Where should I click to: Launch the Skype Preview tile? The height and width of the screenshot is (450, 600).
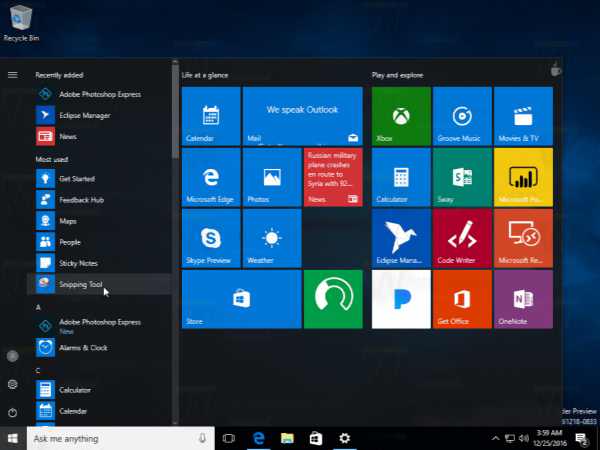pyautogui.click(x=211, y=238)
